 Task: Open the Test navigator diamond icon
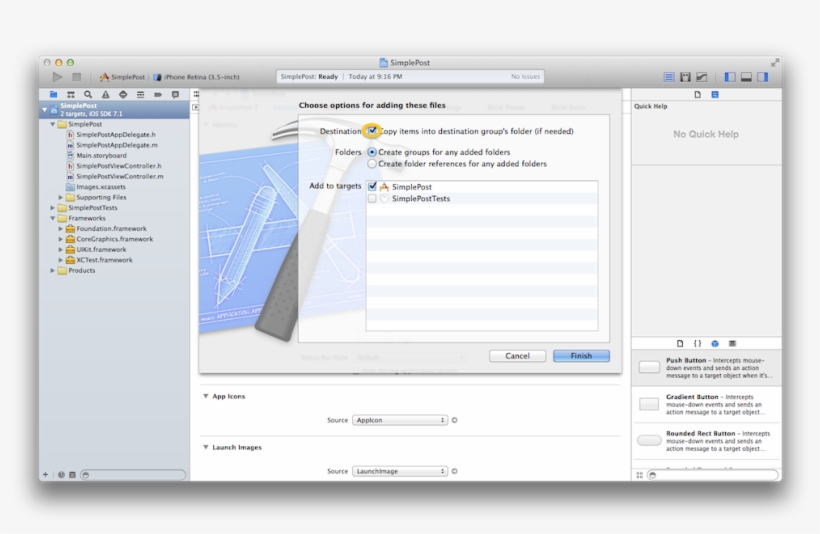(x=123, y=95)
